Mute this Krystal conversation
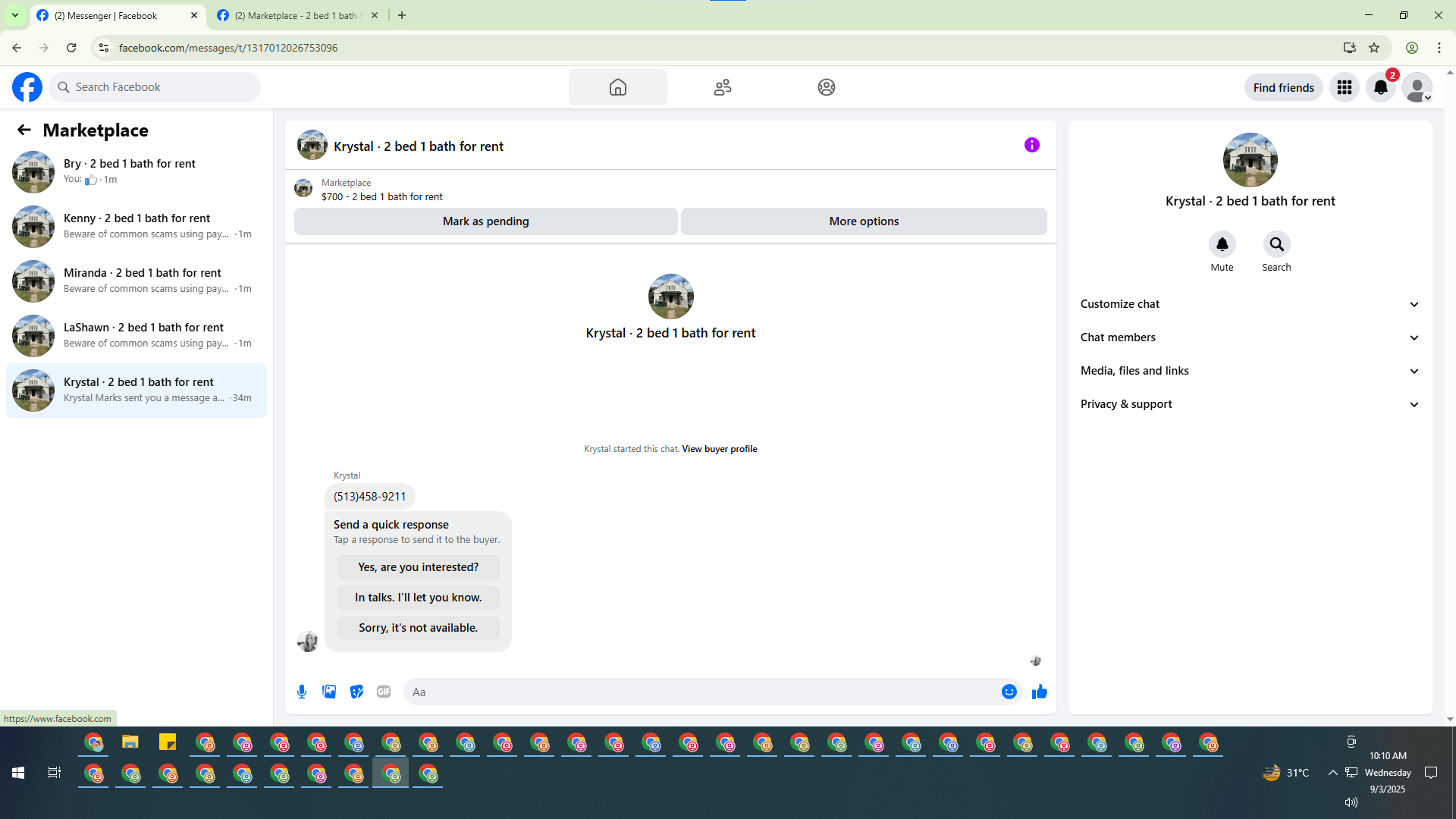Viewport: 1456px width, 819px height. (x=1222, y=244)
